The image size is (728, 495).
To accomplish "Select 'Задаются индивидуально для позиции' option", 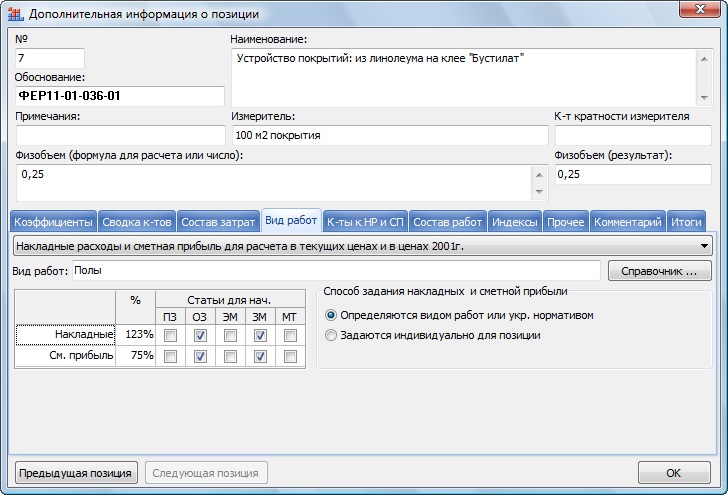I will pyautogui.click(x=433, y=335).
